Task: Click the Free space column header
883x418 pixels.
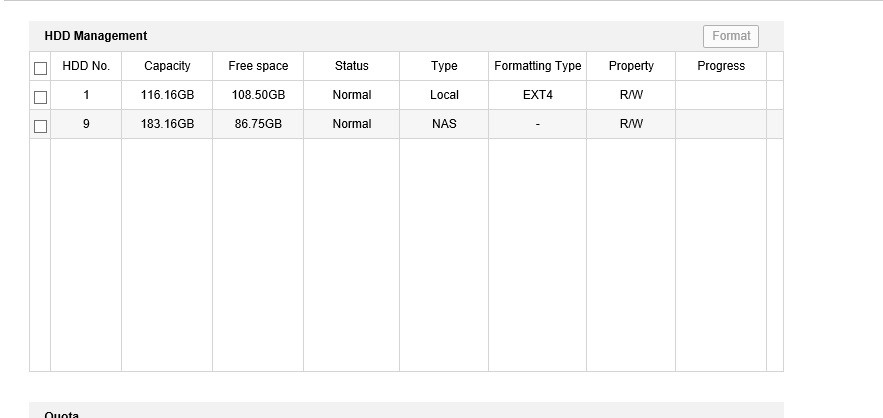Action: tap(258, 66)
